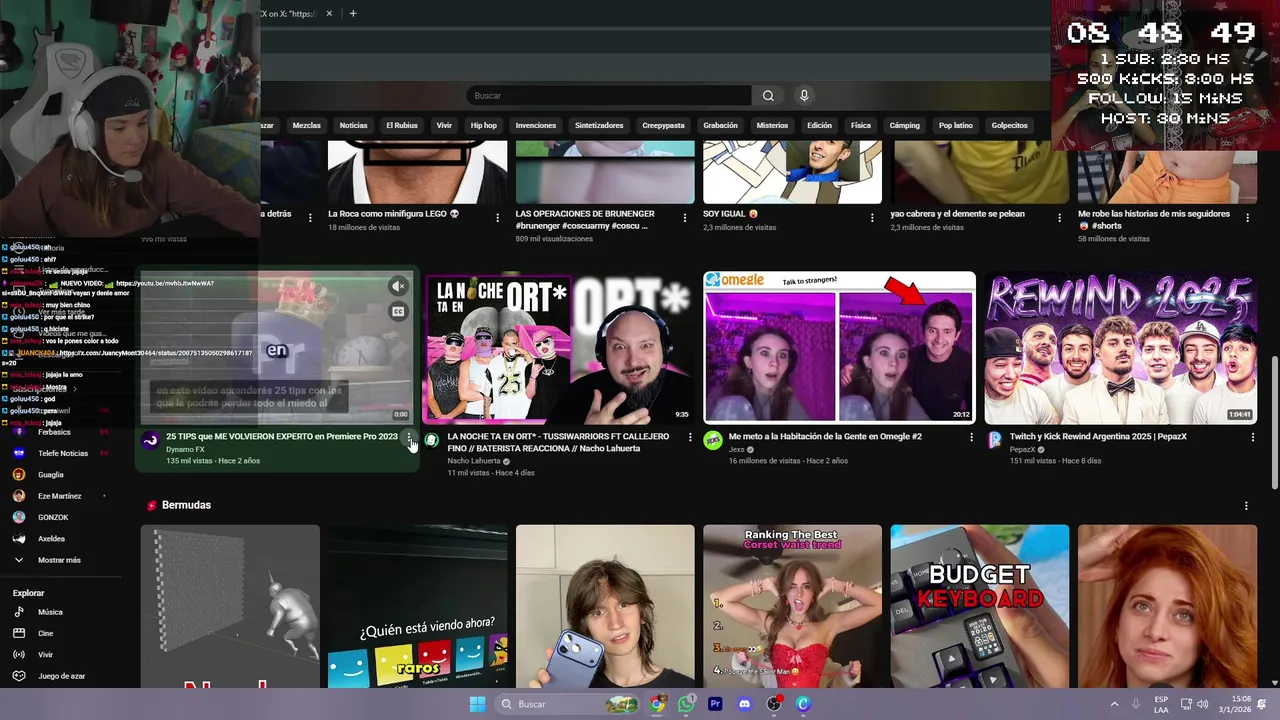This screenshot has width=1280, height=720.
Task: Select the Noticias filter chip
Action: pyautogui.click(x=353, y=125)
